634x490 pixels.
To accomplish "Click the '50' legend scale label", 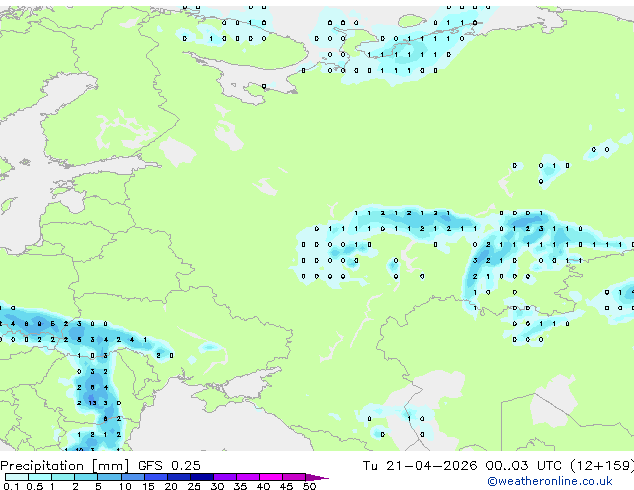I will point(309,486).
